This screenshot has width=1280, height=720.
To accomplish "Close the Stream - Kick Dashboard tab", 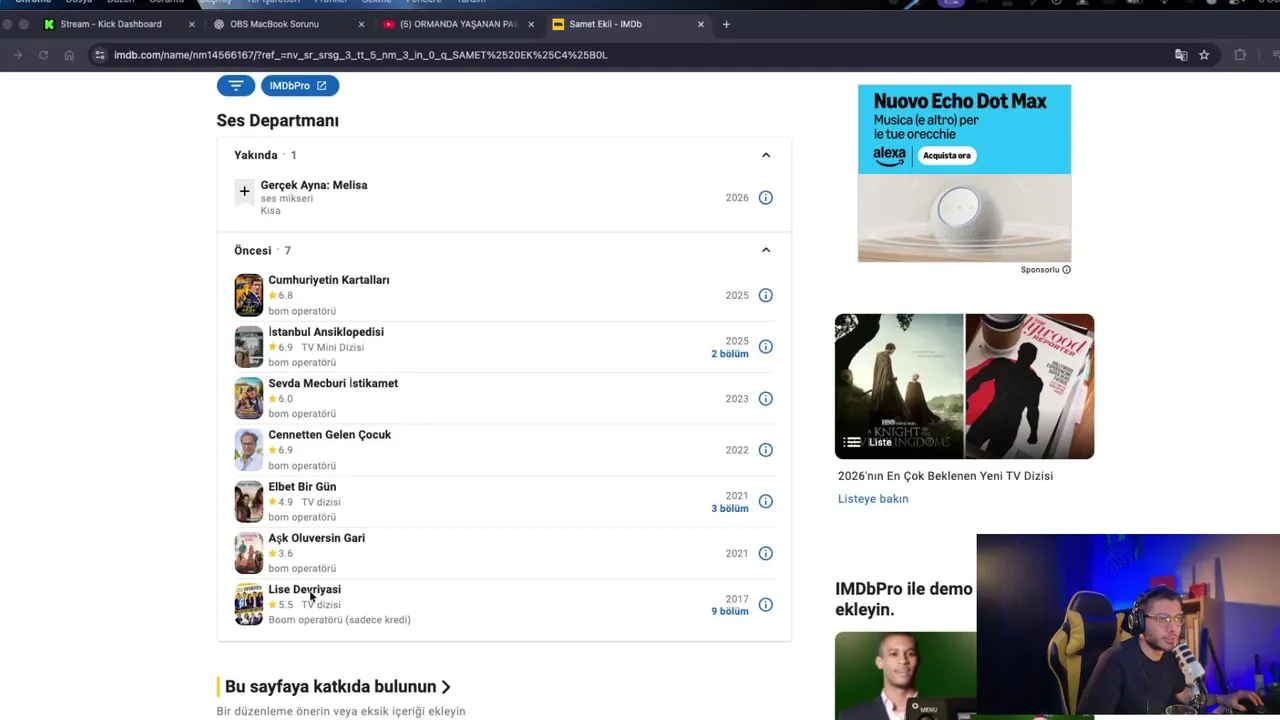I will pyautogui.click(x=192, y=24).
